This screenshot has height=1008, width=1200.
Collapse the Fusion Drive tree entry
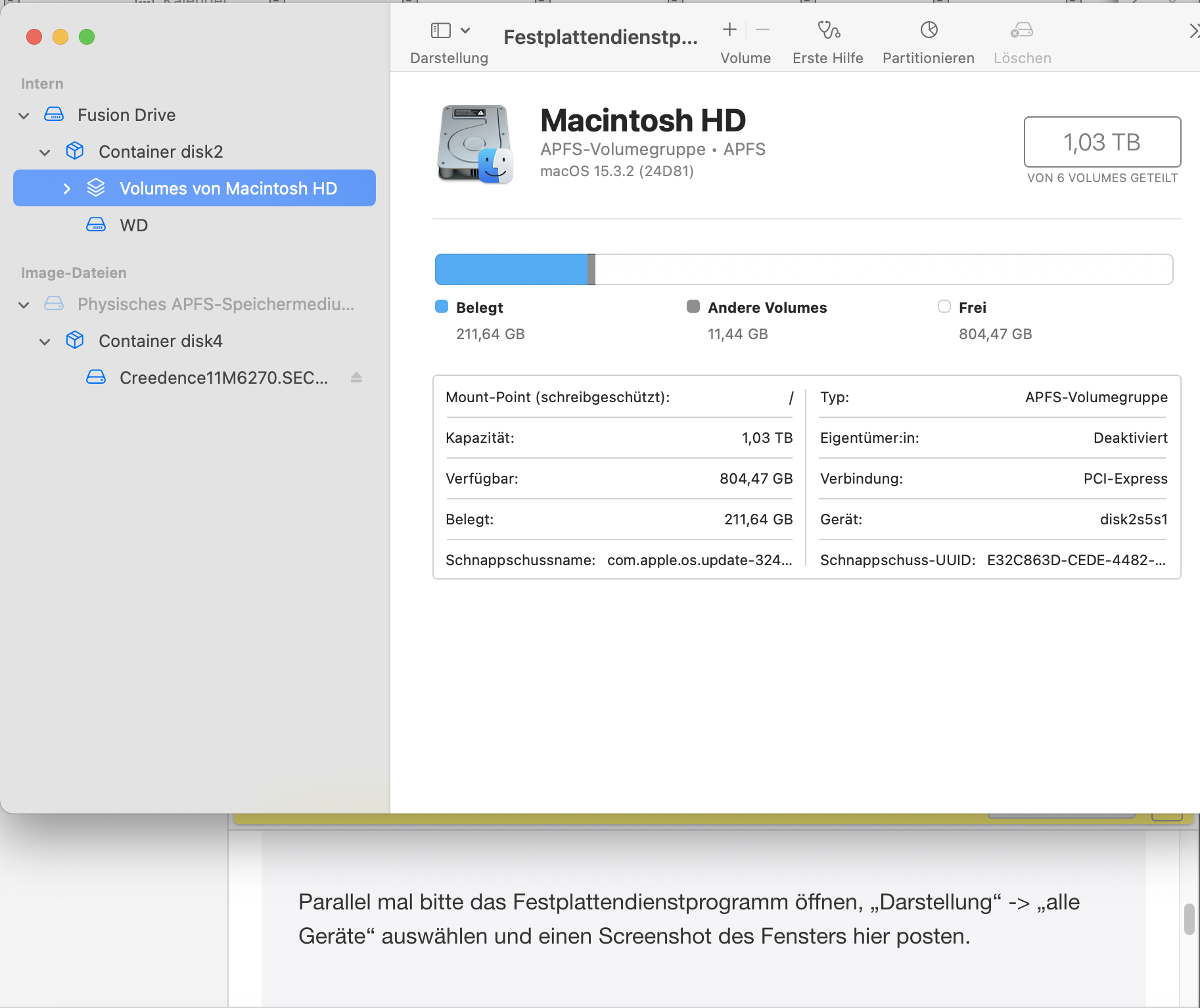click(24, 116)
